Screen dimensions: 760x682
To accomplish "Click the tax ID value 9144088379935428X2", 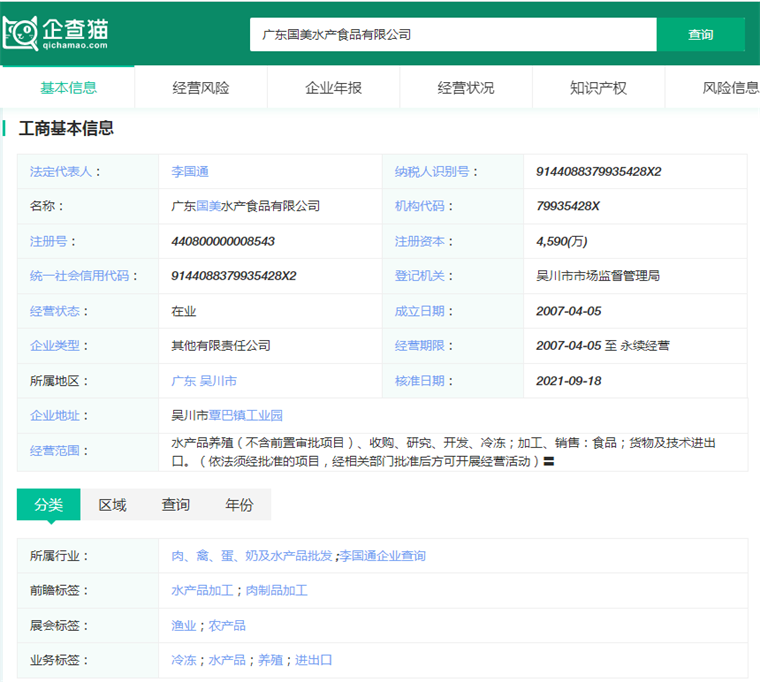I will [599, 172].
